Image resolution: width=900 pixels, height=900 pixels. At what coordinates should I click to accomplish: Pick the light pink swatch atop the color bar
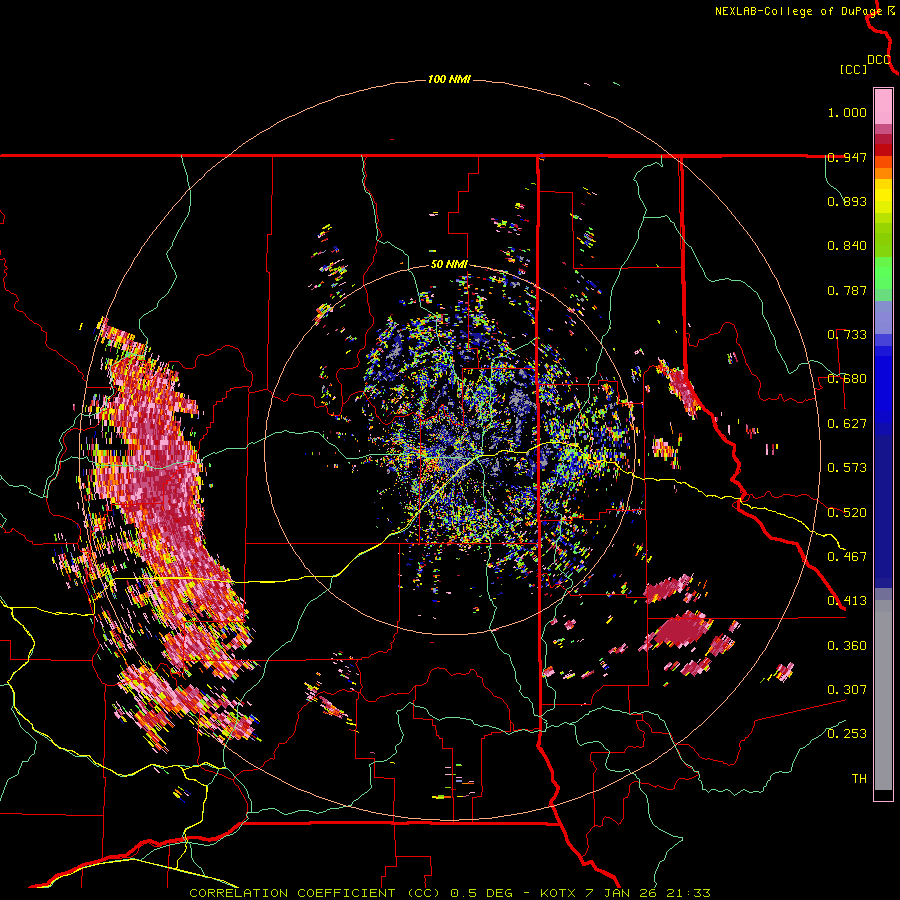(883, 106)
